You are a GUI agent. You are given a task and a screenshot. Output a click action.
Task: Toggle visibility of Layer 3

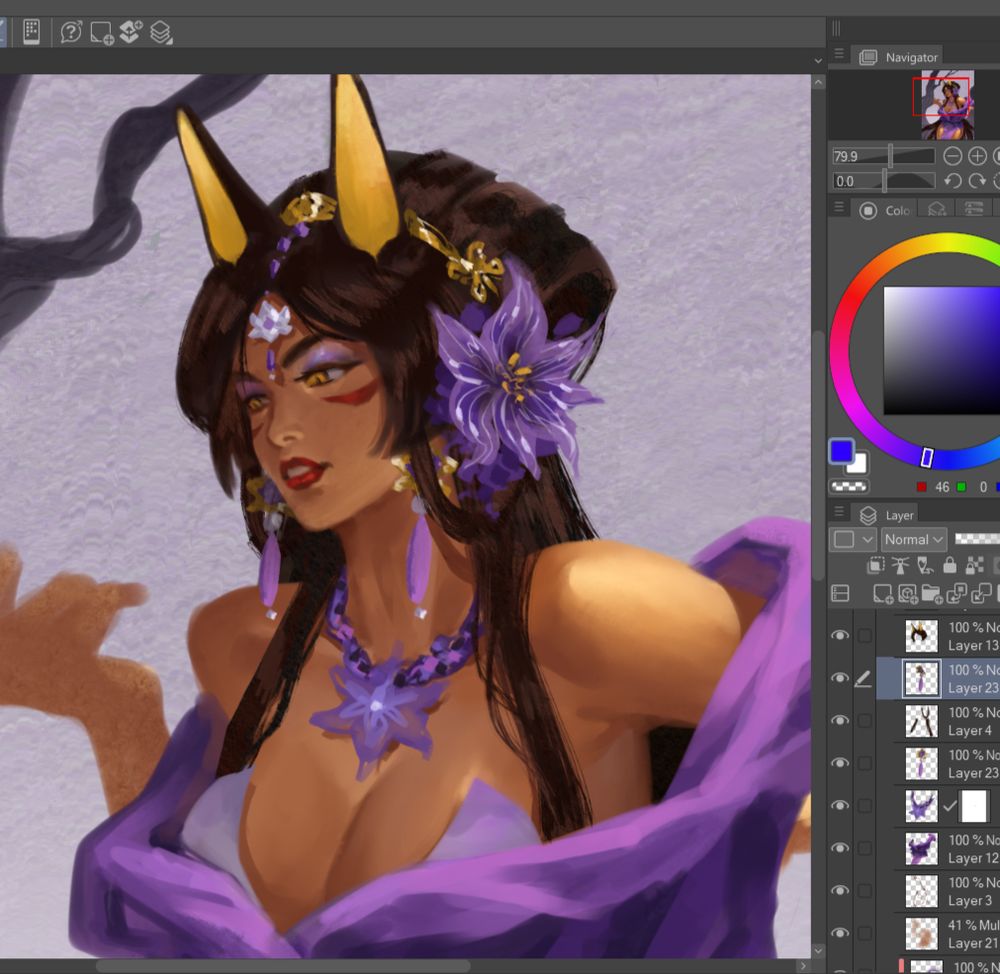(841, 890)
